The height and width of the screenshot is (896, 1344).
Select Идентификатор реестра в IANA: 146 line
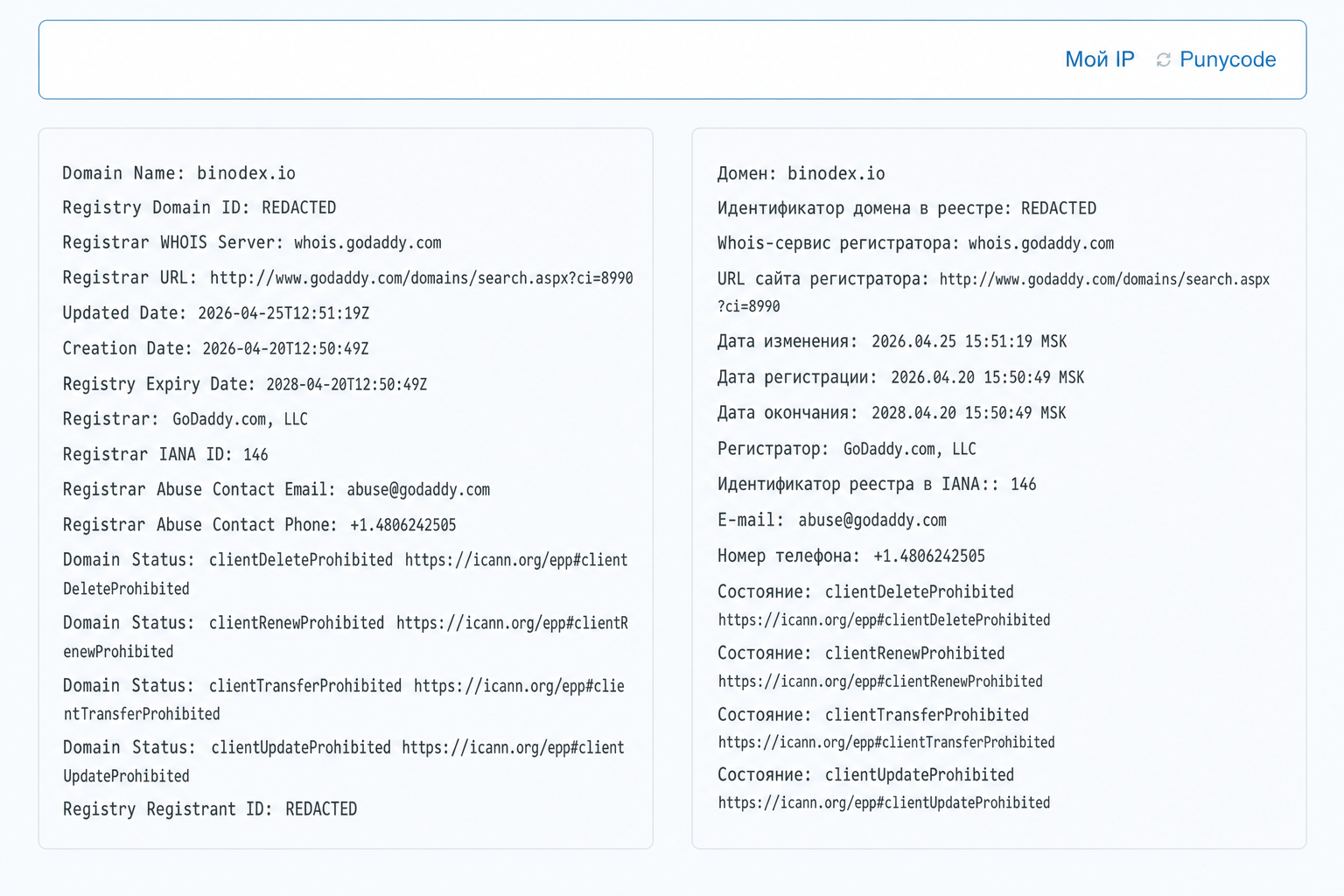pyautogui.click(x=877, y=485)
